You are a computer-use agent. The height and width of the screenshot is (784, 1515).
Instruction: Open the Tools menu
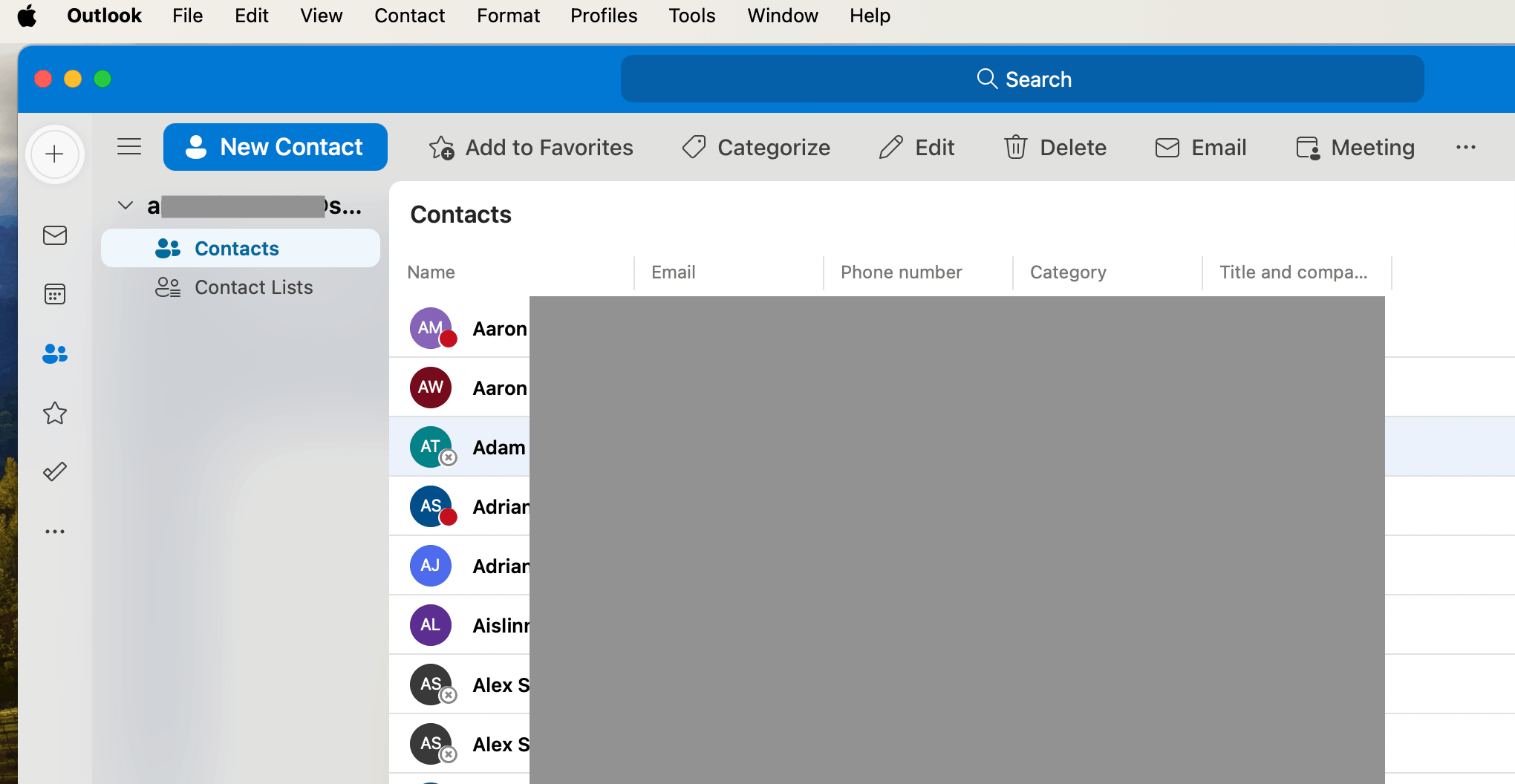coord(692,16)
